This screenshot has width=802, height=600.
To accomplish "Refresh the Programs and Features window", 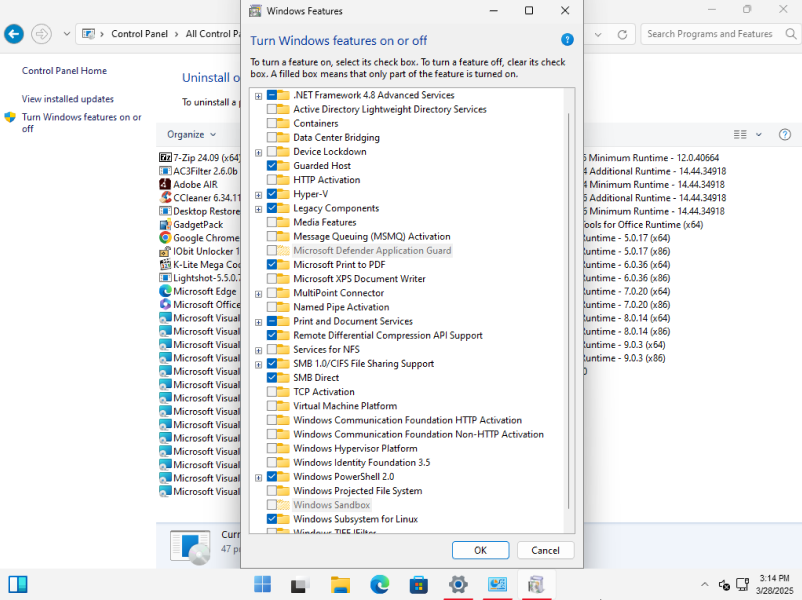I will click(622, 34).
